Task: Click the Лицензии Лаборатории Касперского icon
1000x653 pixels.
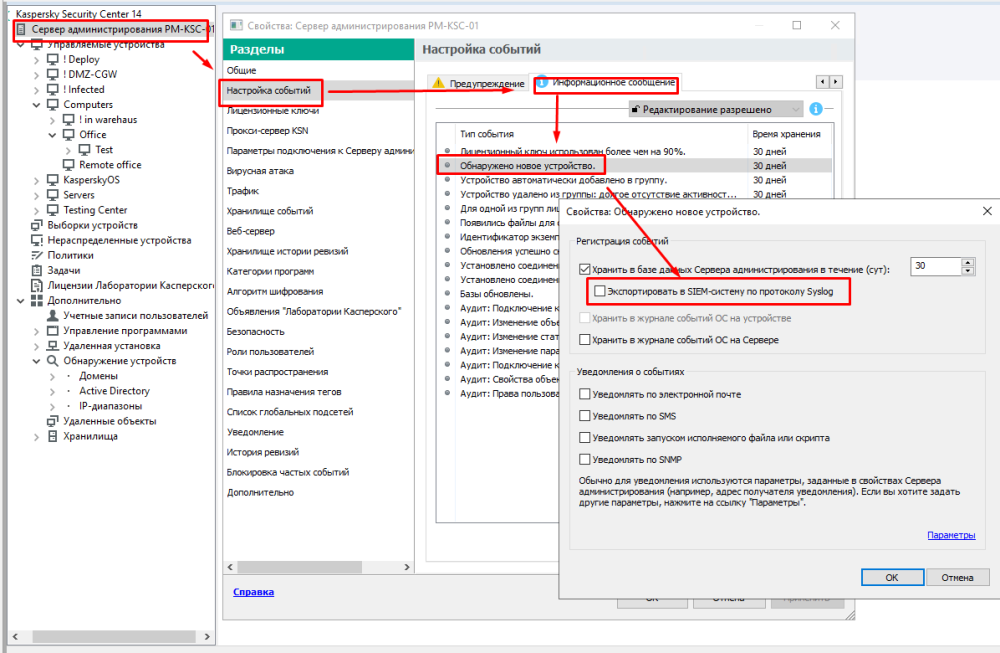Action: tap(37, 286)
